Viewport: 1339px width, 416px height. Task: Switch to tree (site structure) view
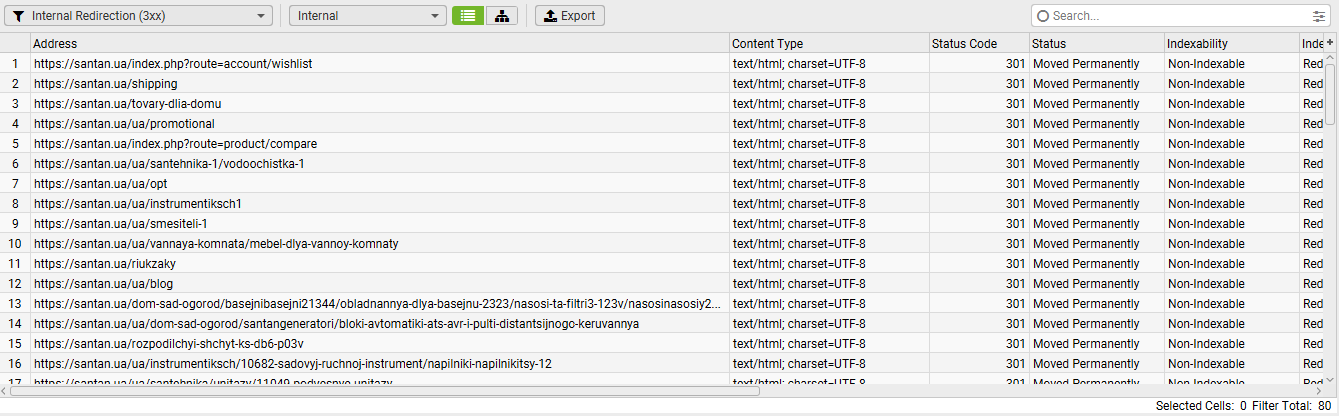(x=501, y=16)
